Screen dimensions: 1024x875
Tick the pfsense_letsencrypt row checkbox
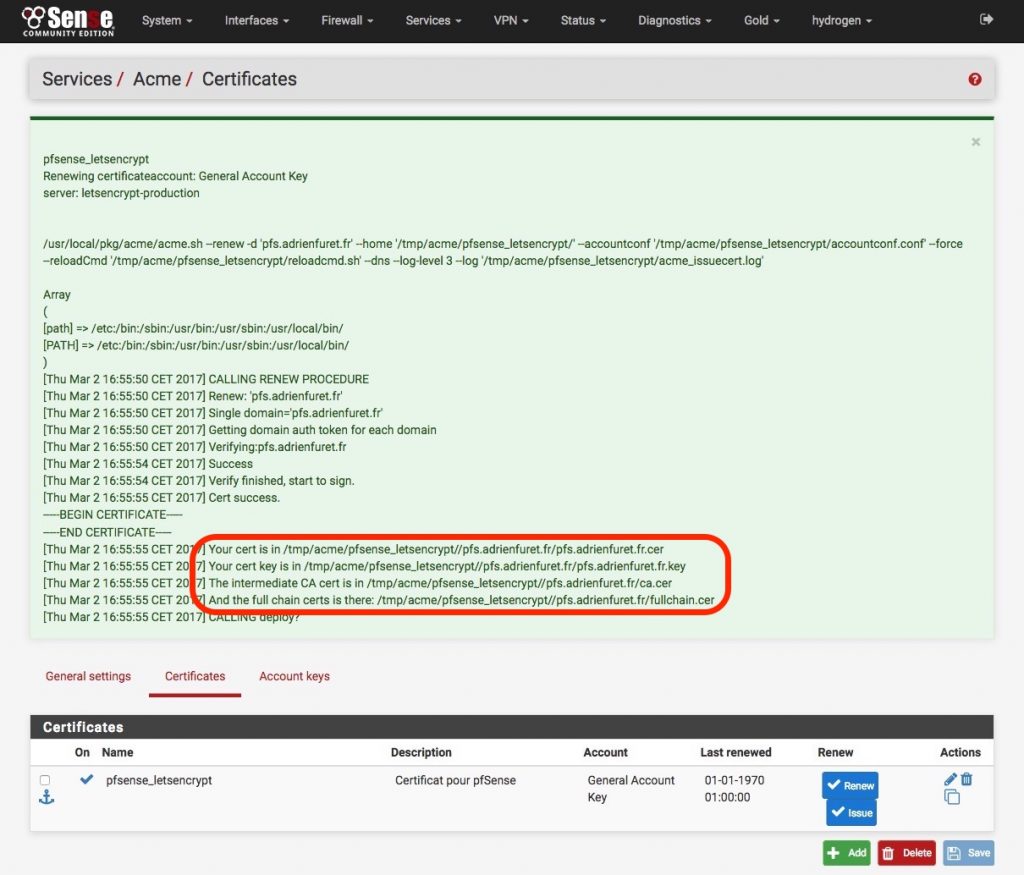coord(44,780)
